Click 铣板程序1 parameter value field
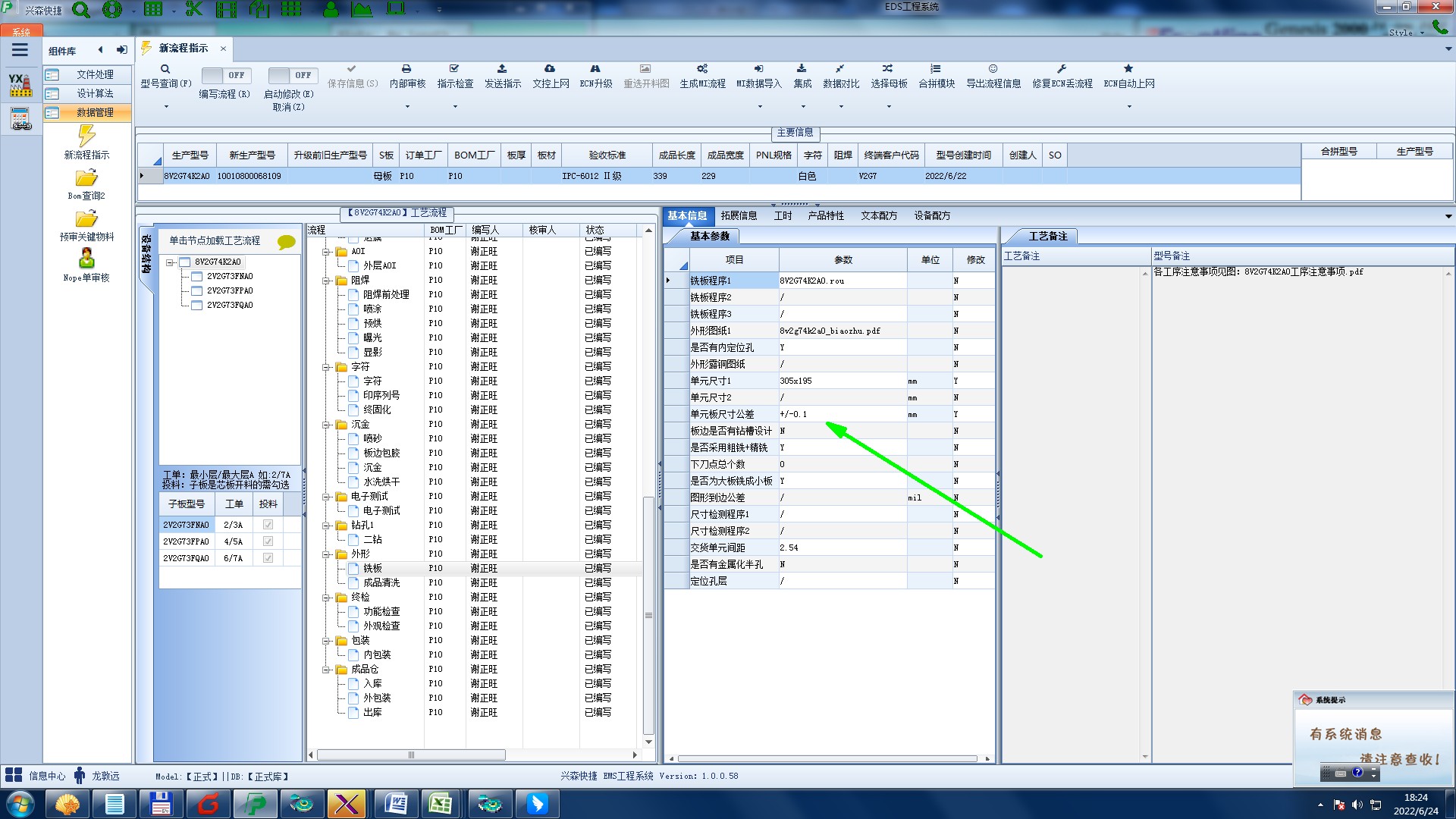The height and width of the screenshot is (819, 1456). click(843, 281)
